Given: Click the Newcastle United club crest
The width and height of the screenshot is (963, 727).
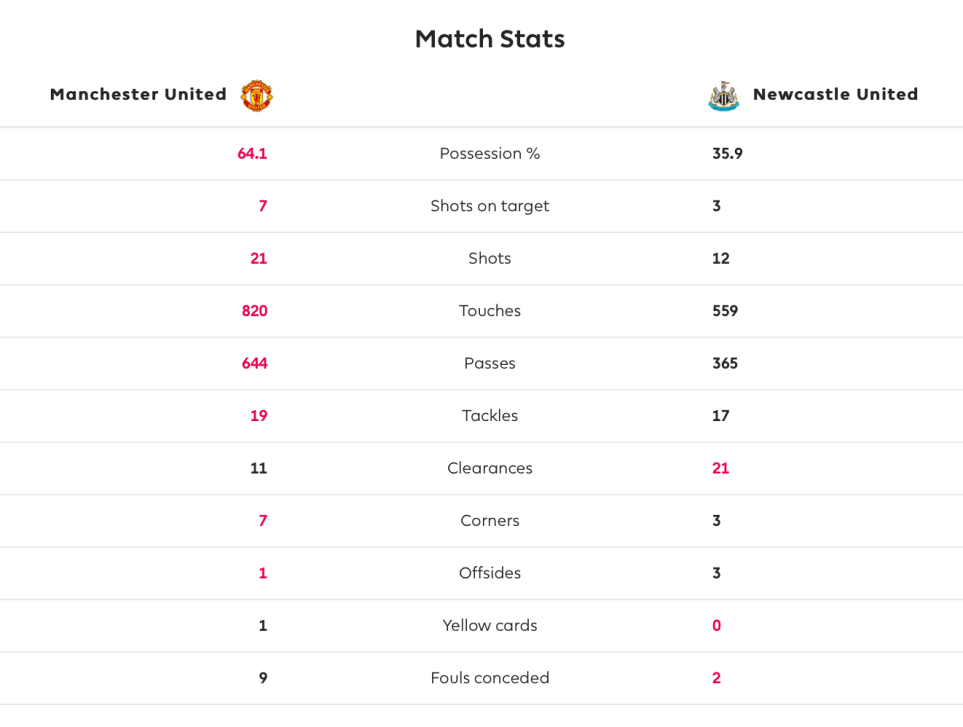Looking at the screenshot, I should click(723, 95).
